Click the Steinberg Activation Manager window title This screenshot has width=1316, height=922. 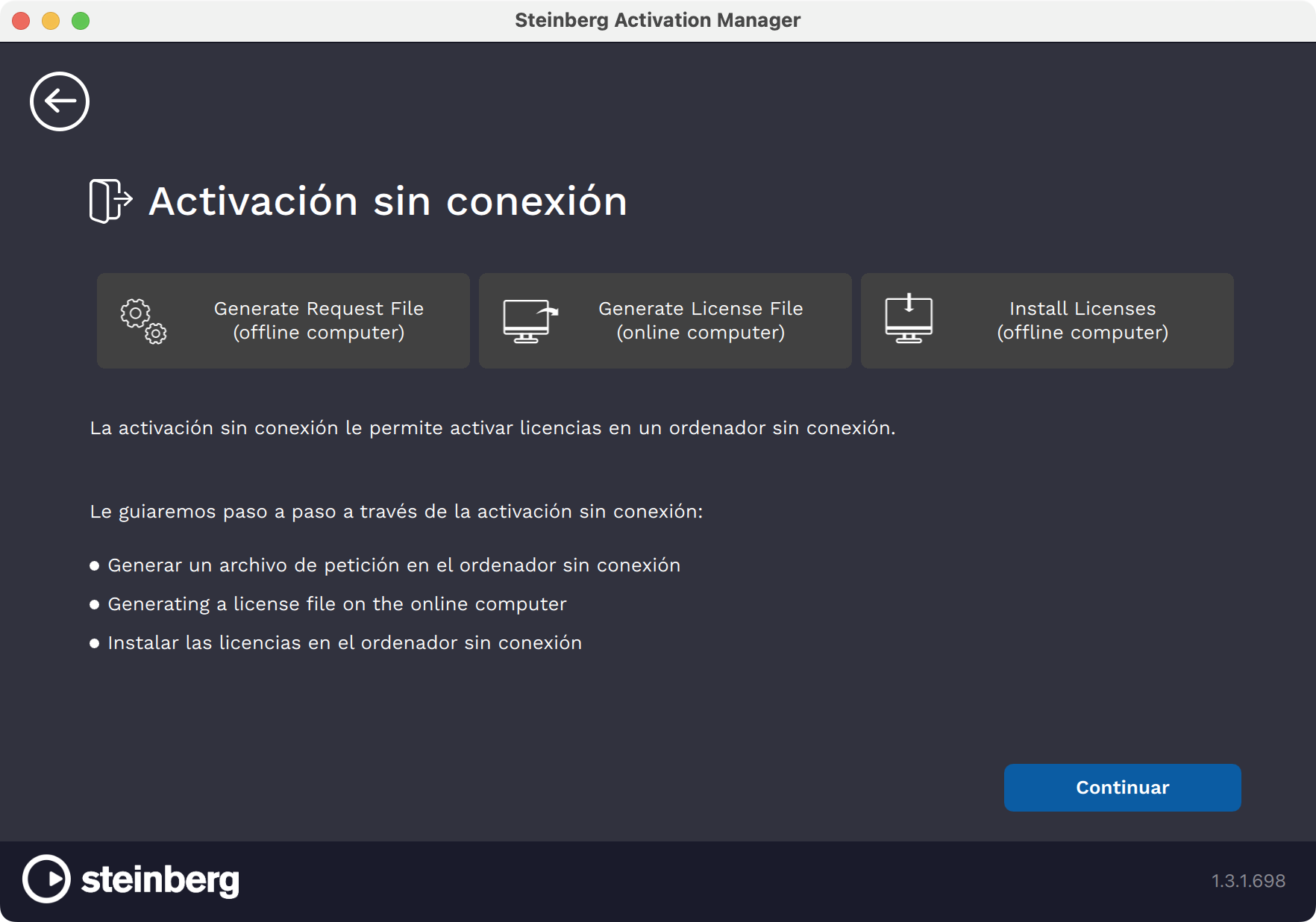pyautogui.click(x=657, y=20)
